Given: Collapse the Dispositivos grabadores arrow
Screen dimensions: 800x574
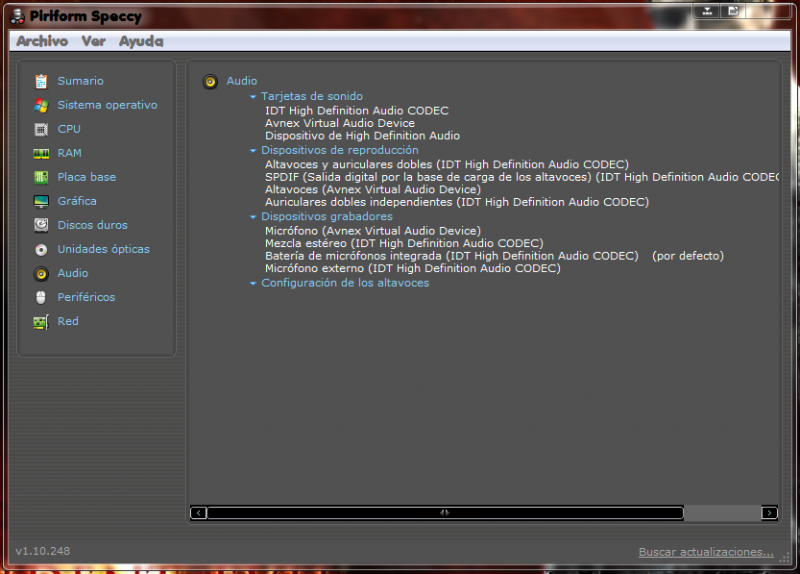Looking at the screenshot, I should [253, 217].
